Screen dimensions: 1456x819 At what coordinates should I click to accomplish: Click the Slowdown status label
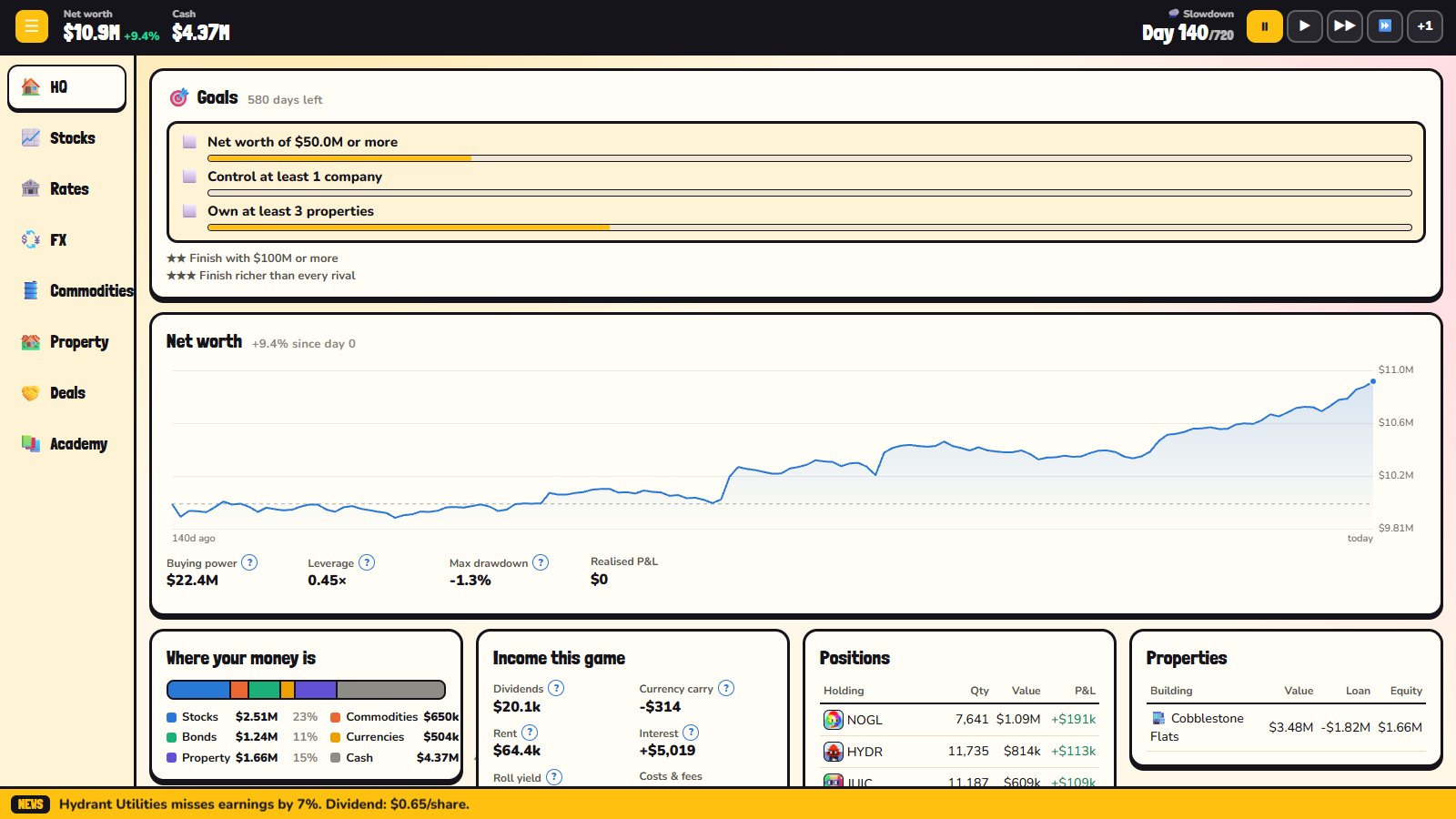click(1201, 14)
